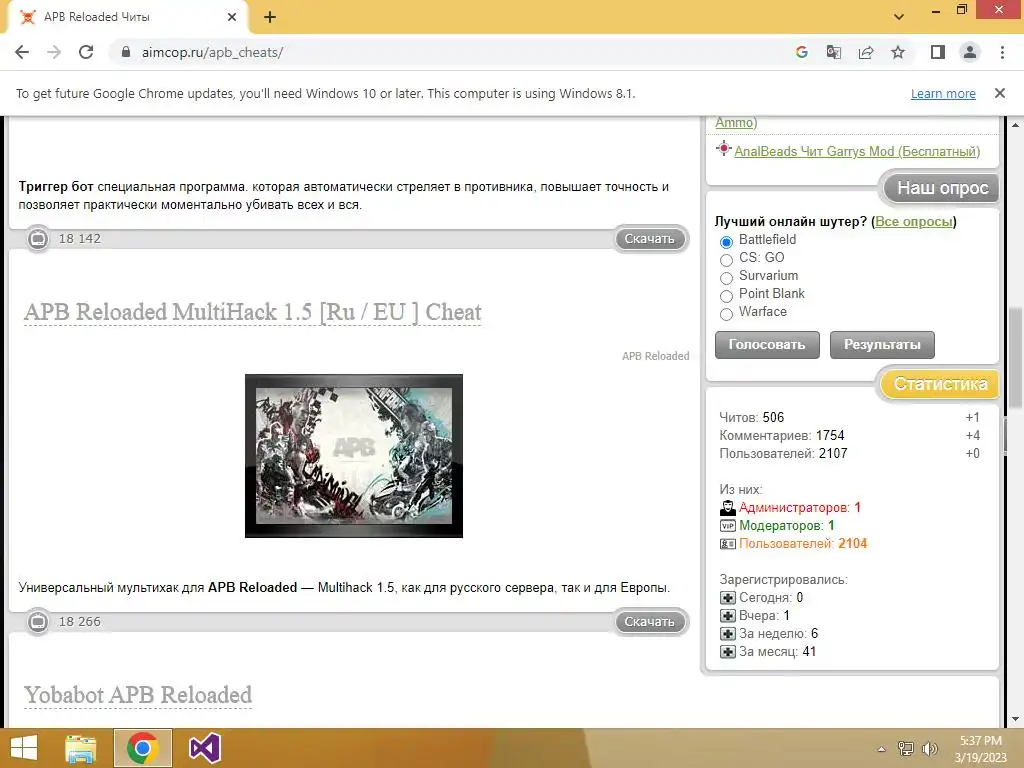
Task: Click plus icon beside За месяц
Action: point(728,652)
